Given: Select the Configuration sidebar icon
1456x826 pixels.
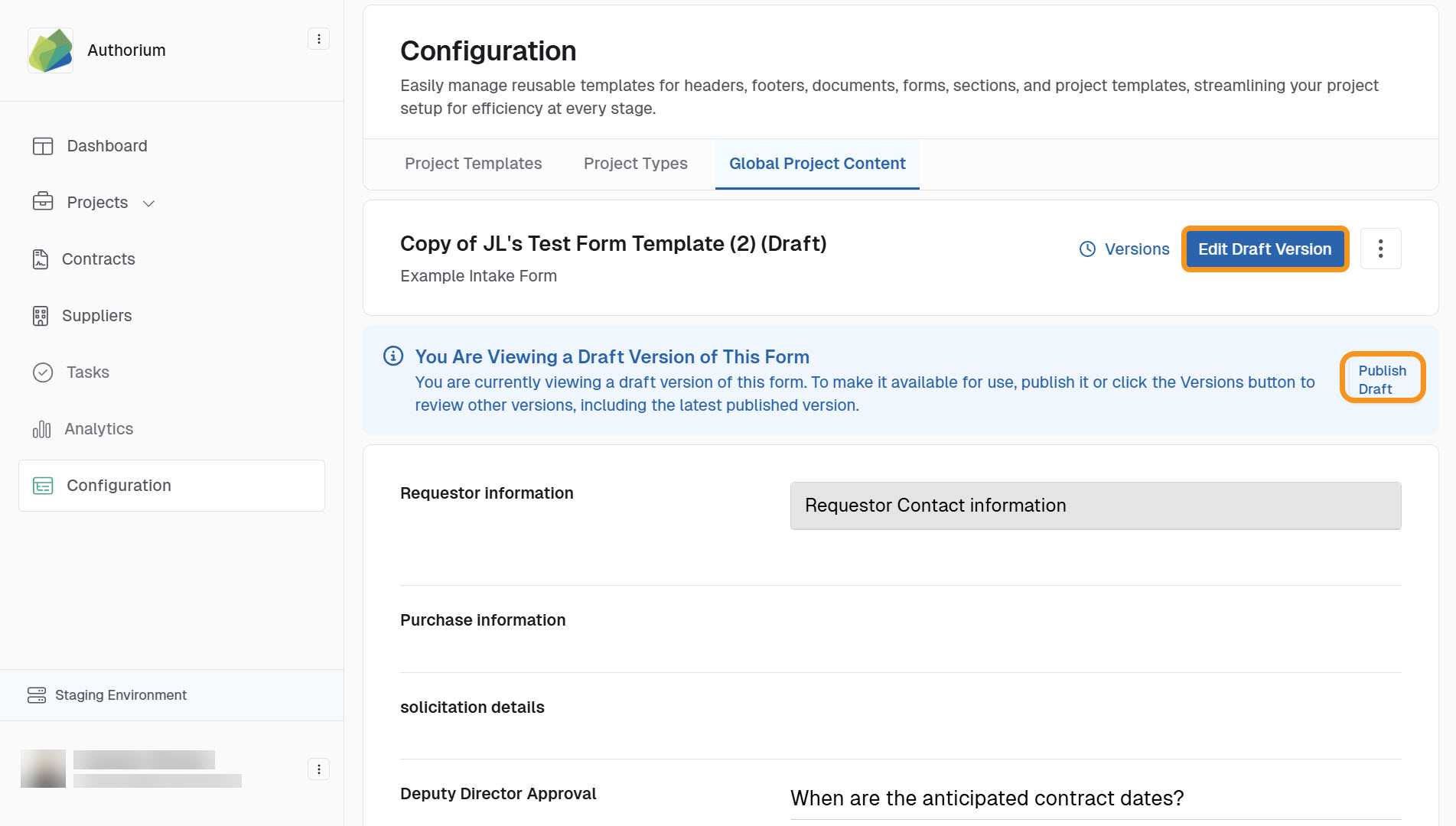Looking at the screenshot, I should point(43,485).
